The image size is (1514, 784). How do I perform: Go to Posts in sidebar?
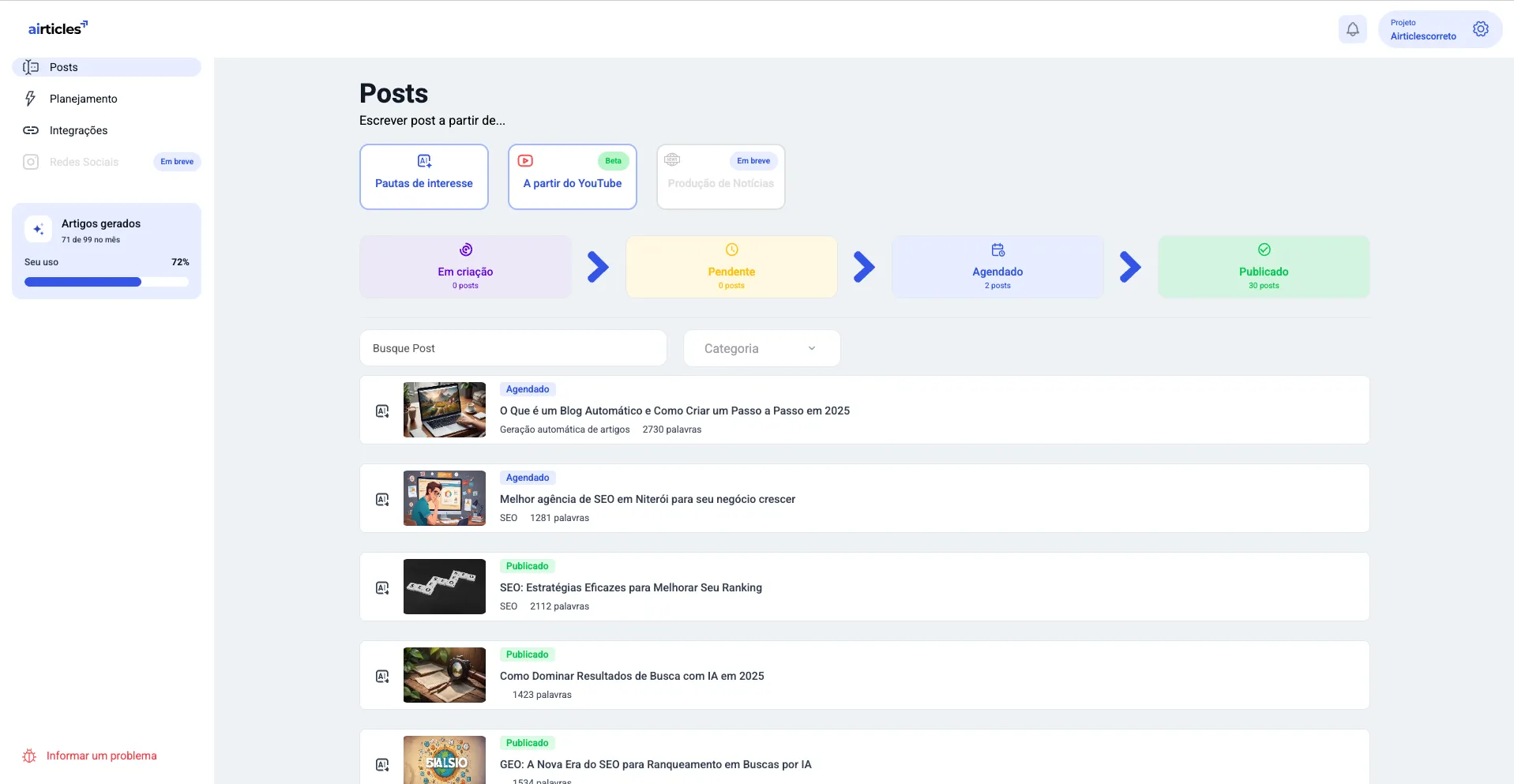tap(107, 67)
